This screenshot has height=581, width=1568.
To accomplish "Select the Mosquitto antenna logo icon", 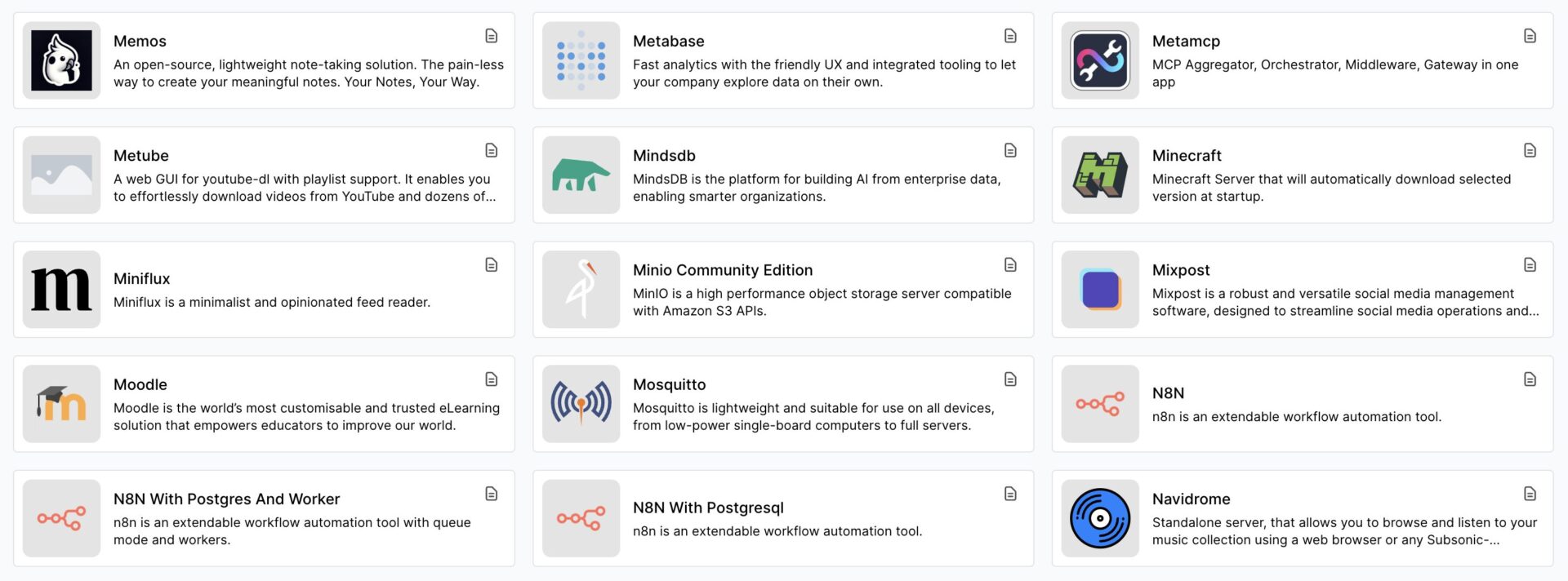I will pyautogui.click(x=581, y=402).
